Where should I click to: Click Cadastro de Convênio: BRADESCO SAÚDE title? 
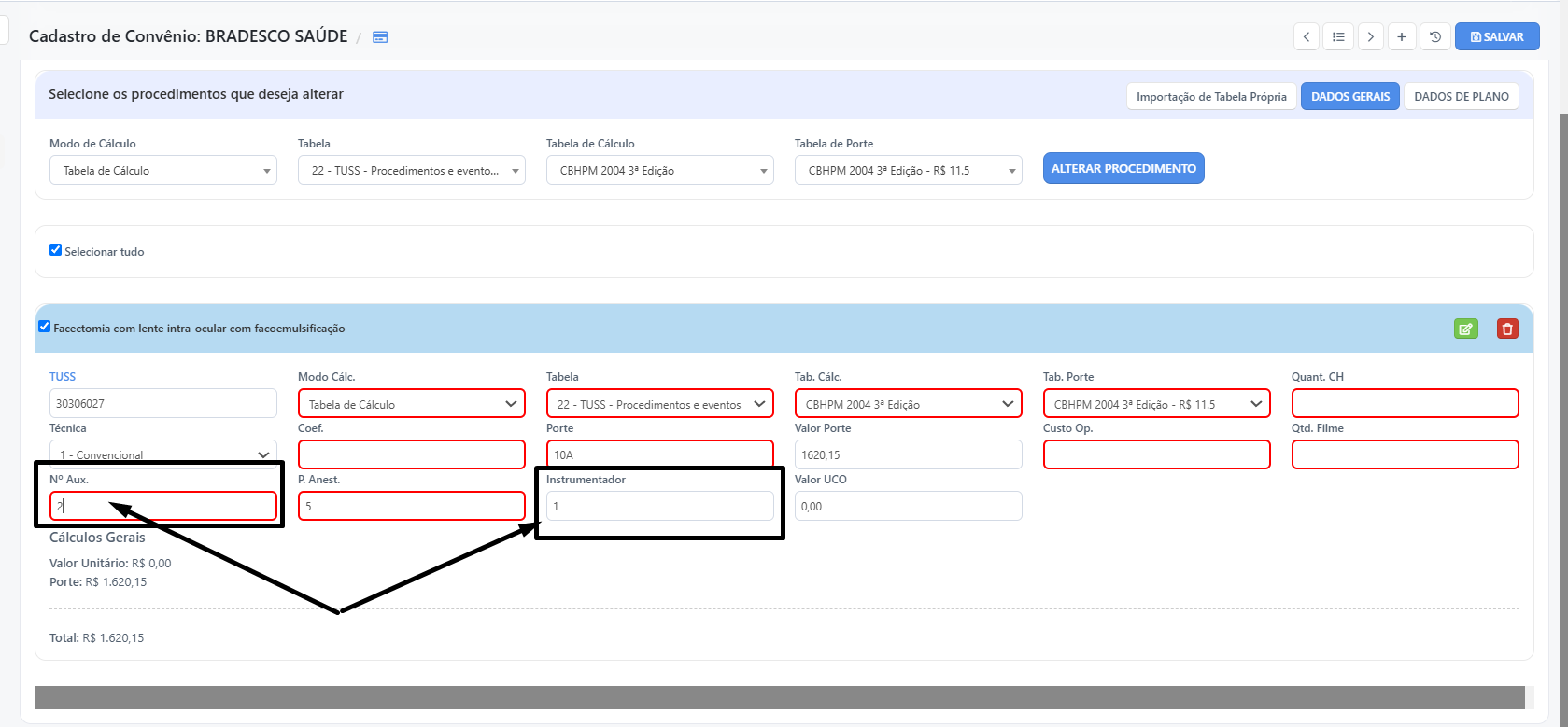tap(188, 36)
